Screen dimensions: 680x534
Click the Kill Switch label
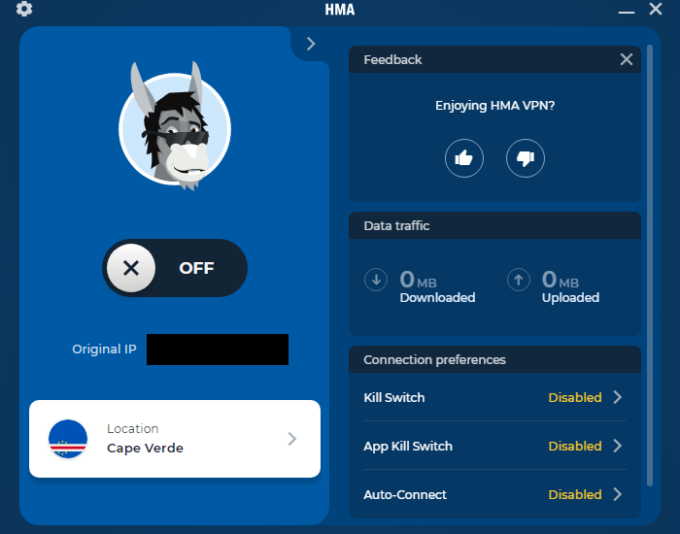(x=394, y=397)
